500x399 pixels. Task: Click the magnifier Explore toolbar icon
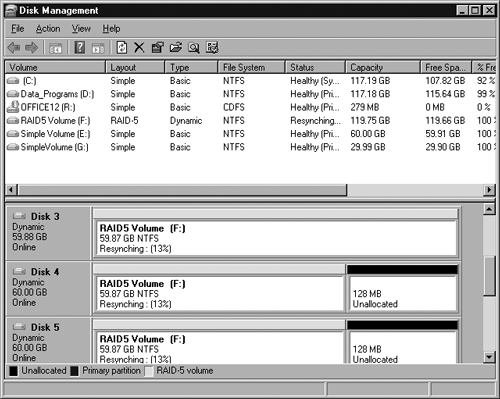[194, 48]
